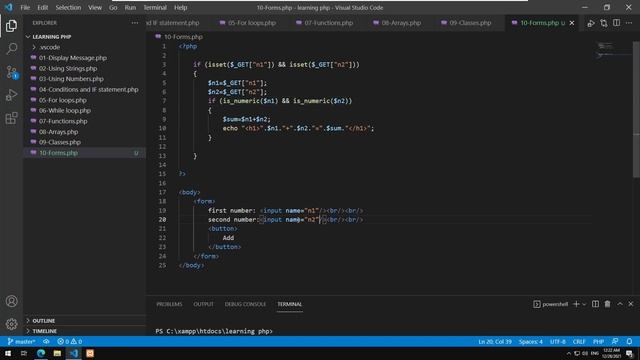Change the encoding via UTF-8
This screenshot has height=360, width=640.
pos(558,342)
